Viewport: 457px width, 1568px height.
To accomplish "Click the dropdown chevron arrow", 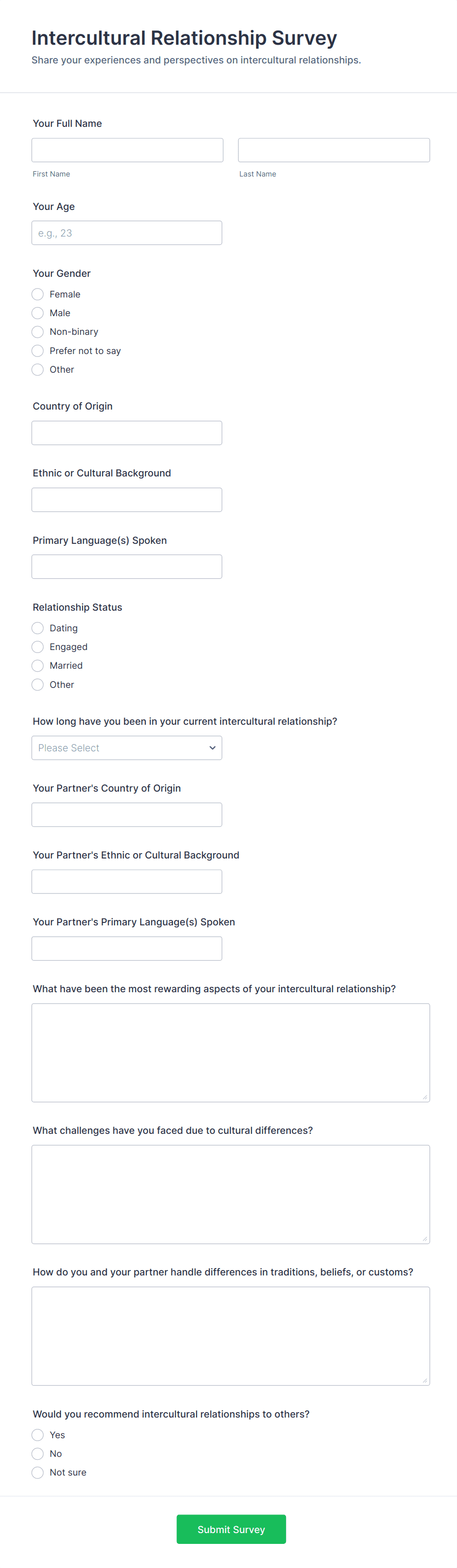I will [212, 747].
